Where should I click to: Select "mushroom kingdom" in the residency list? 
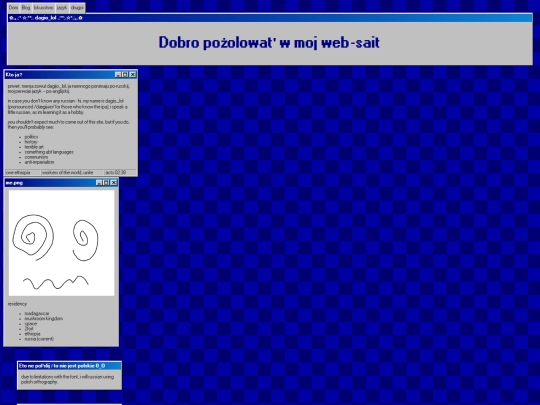tap(43, 319)
